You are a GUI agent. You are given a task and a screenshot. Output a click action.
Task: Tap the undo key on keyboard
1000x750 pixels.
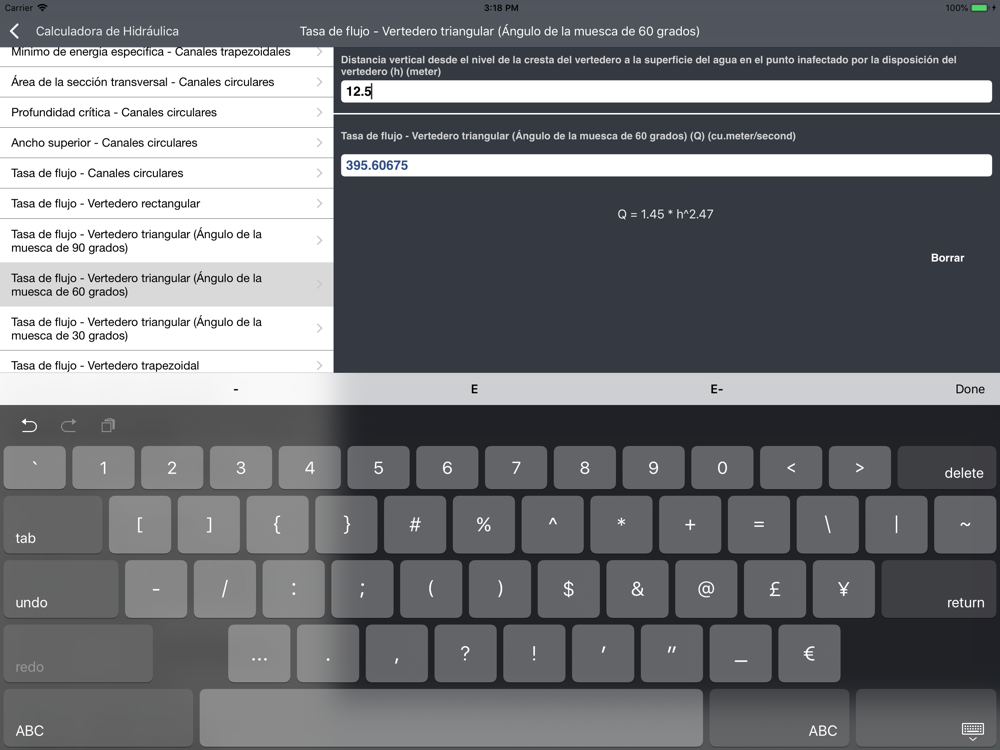tap(61, 589)
